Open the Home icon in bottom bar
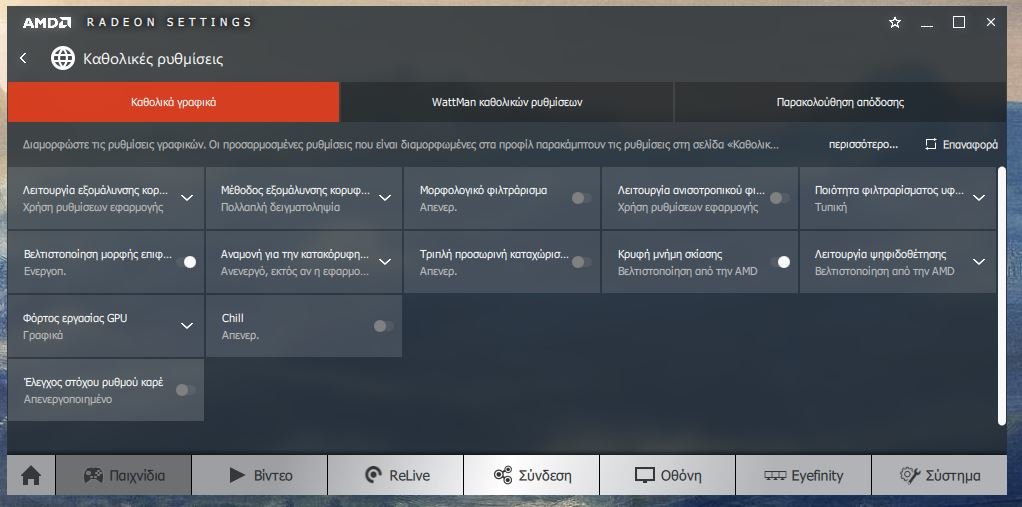The image size is (1022, 507). click(31, 476)
